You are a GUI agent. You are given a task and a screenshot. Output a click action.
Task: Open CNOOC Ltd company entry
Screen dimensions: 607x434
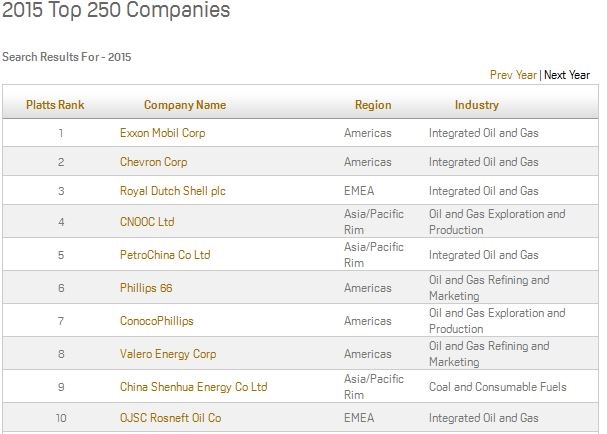pos(147,222)
